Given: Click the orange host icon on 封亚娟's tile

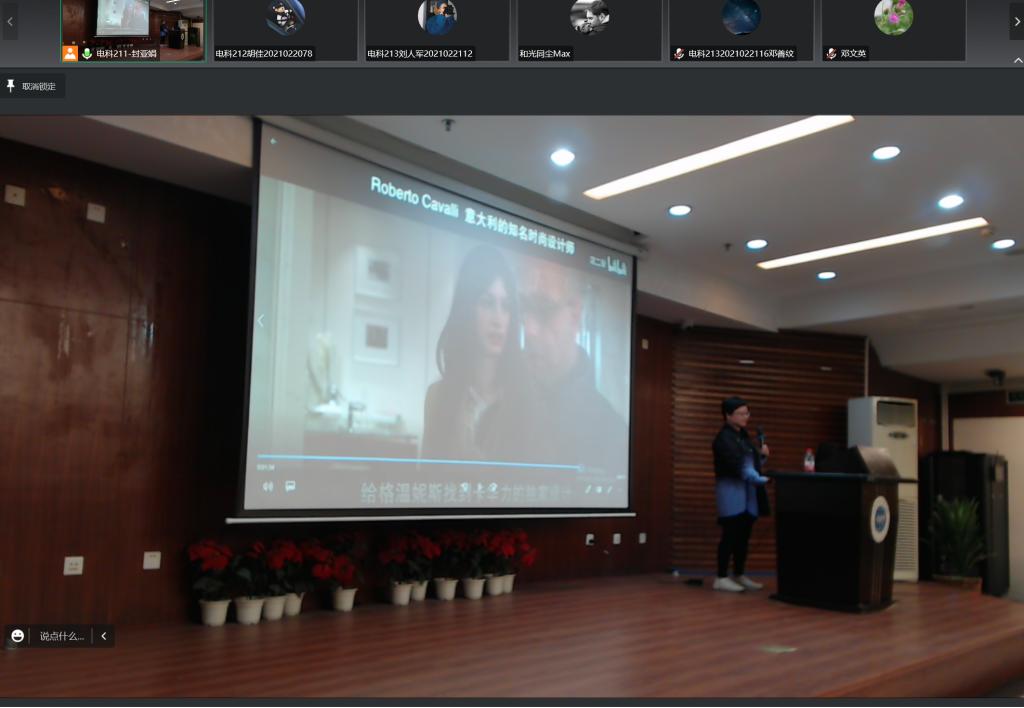Looking at the screenshot, I should [x=70, y=53].
